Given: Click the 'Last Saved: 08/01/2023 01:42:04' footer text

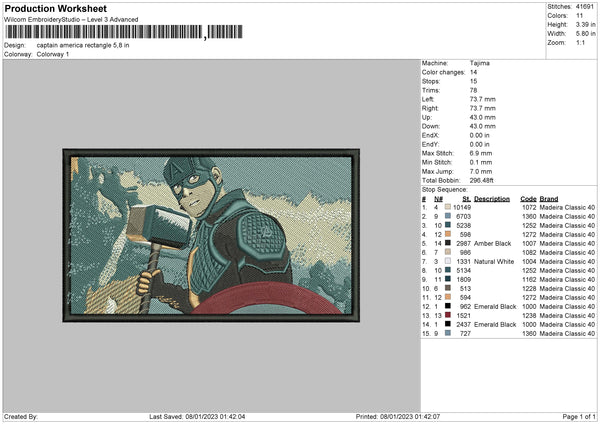Looking at the screenshot, I should tap(197, 417).
